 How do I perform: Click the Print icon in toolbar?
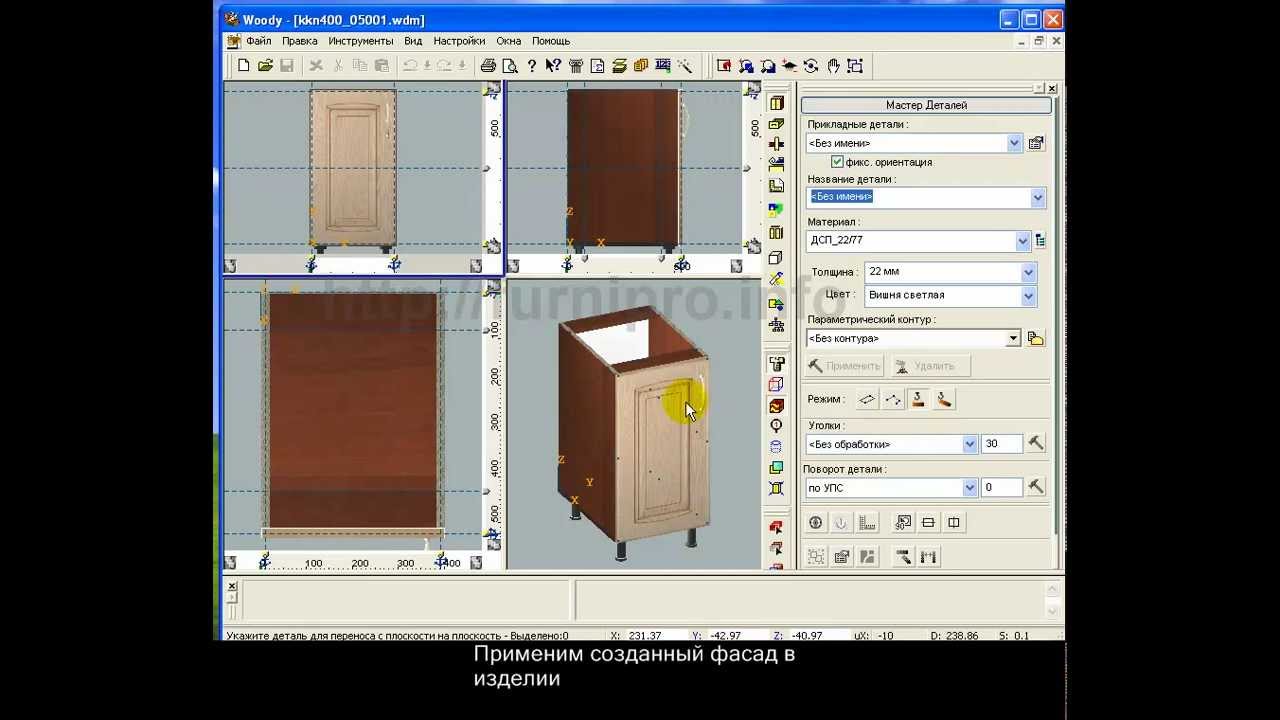pyautogui.click(x=488, y=66)
